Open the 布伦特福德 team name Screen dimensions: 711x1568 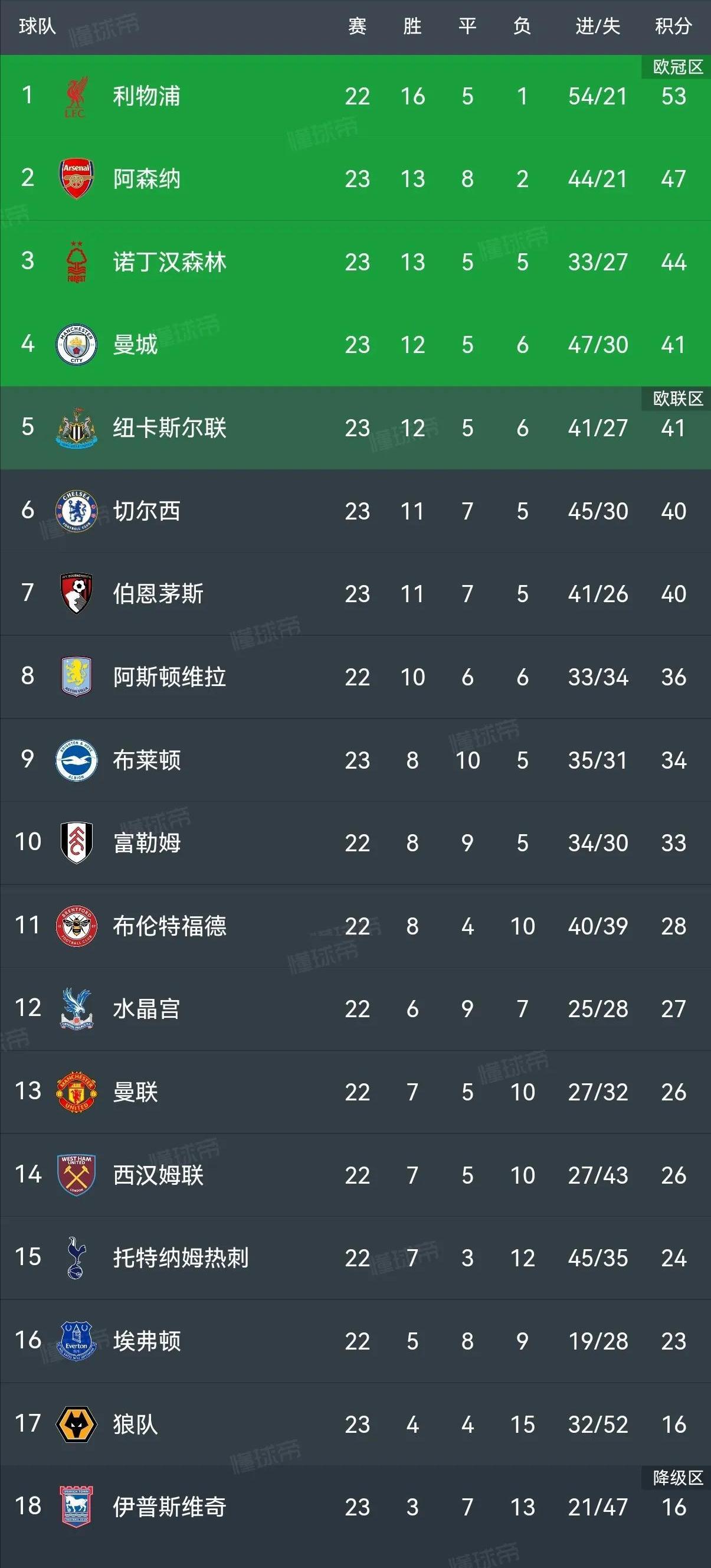(170, 926)
